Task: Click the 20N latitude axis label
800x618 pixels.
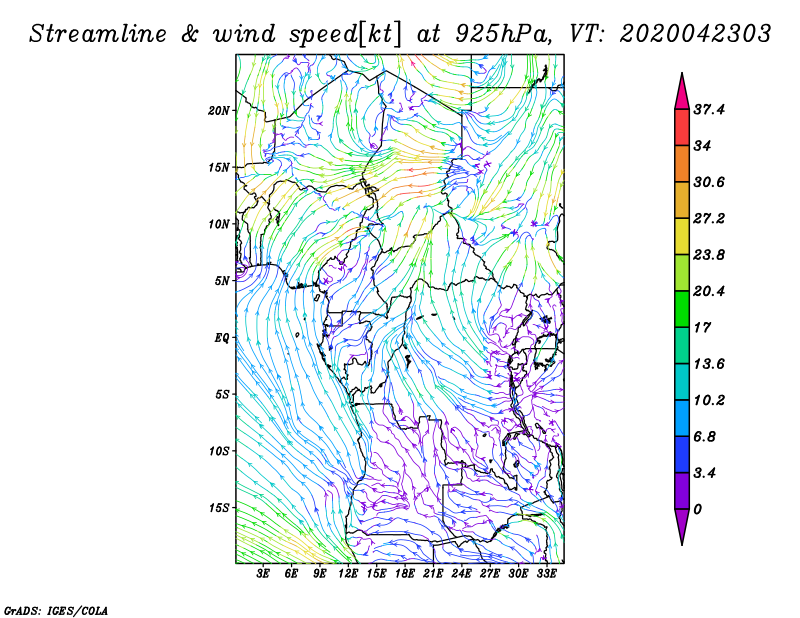Action: [x=218, y=111]
